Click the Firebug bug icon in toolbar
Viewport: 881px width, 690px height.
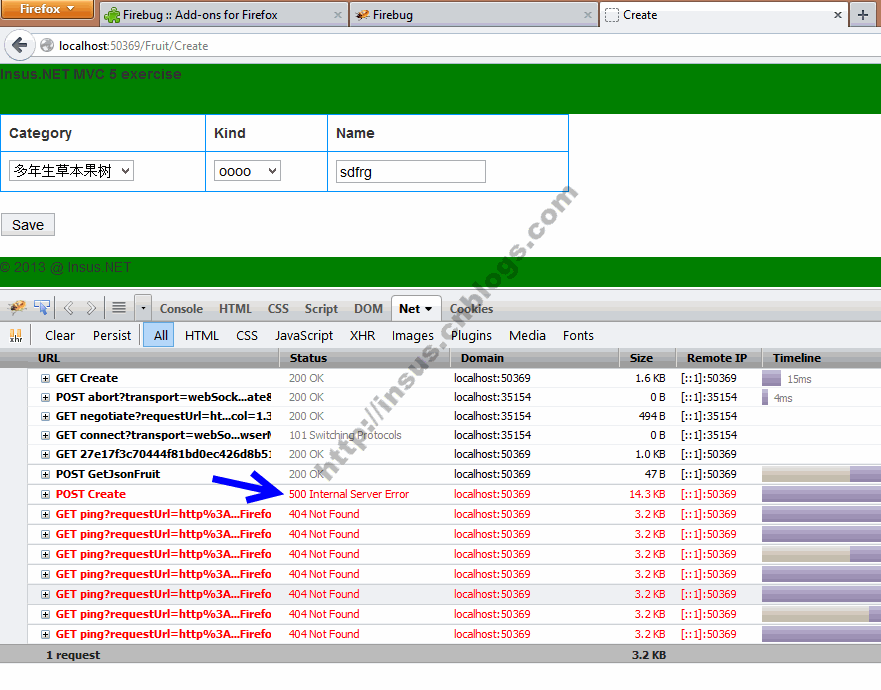[x=17, y=307]
